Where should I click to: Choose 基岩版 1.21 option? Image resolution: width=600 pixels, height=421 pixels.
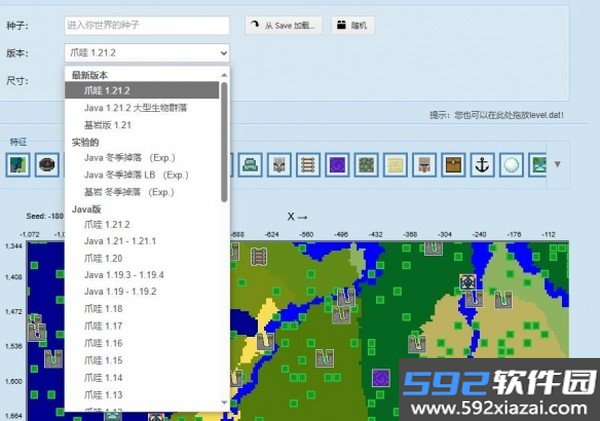[142, 125]
